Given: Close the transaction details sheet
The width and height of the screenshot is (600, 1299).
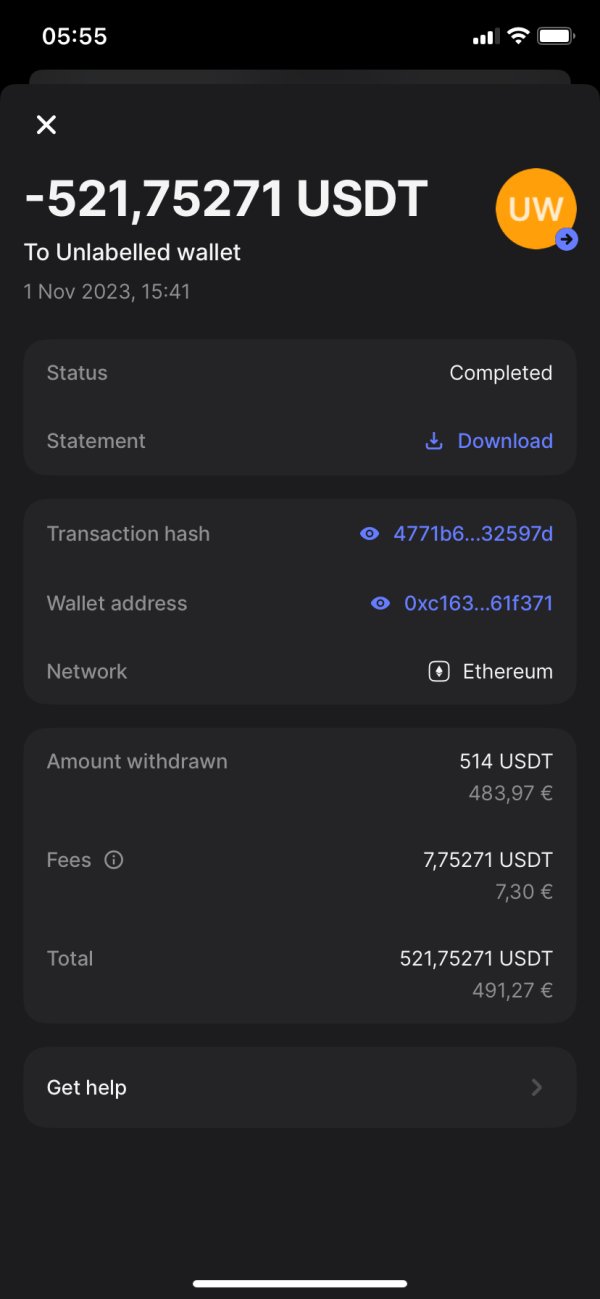Looking at the screenshot, I should tap(46, 125).
